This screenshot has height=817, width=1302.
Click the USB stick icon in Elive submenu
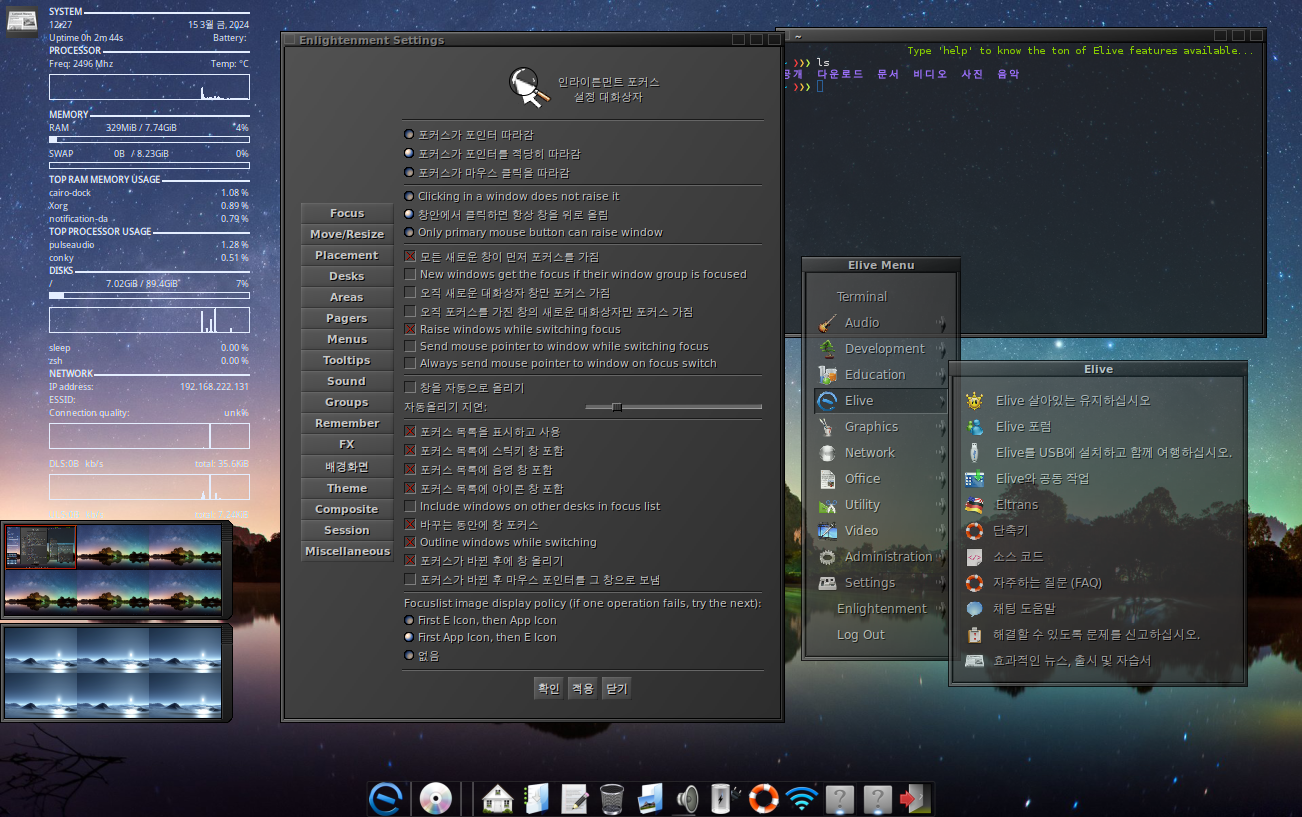975,453
